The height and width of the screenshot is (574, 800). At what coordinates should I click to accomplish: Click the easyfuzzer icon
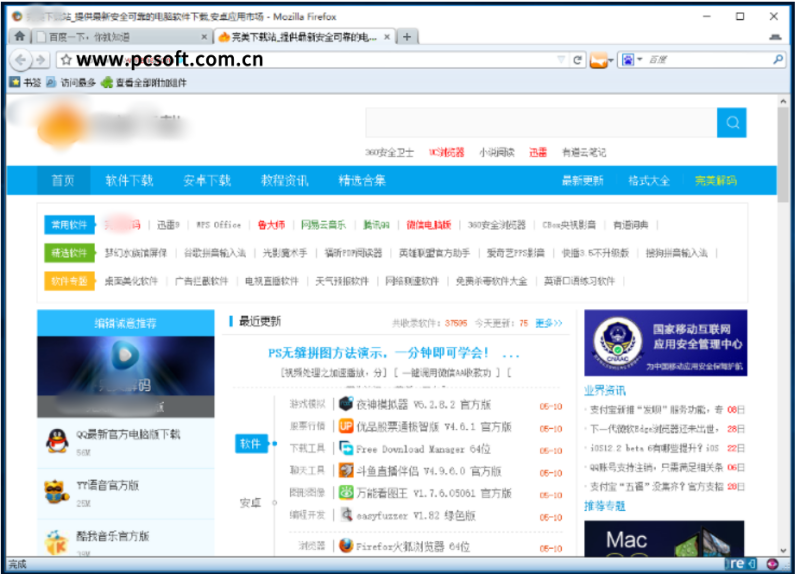coord(346,515)
